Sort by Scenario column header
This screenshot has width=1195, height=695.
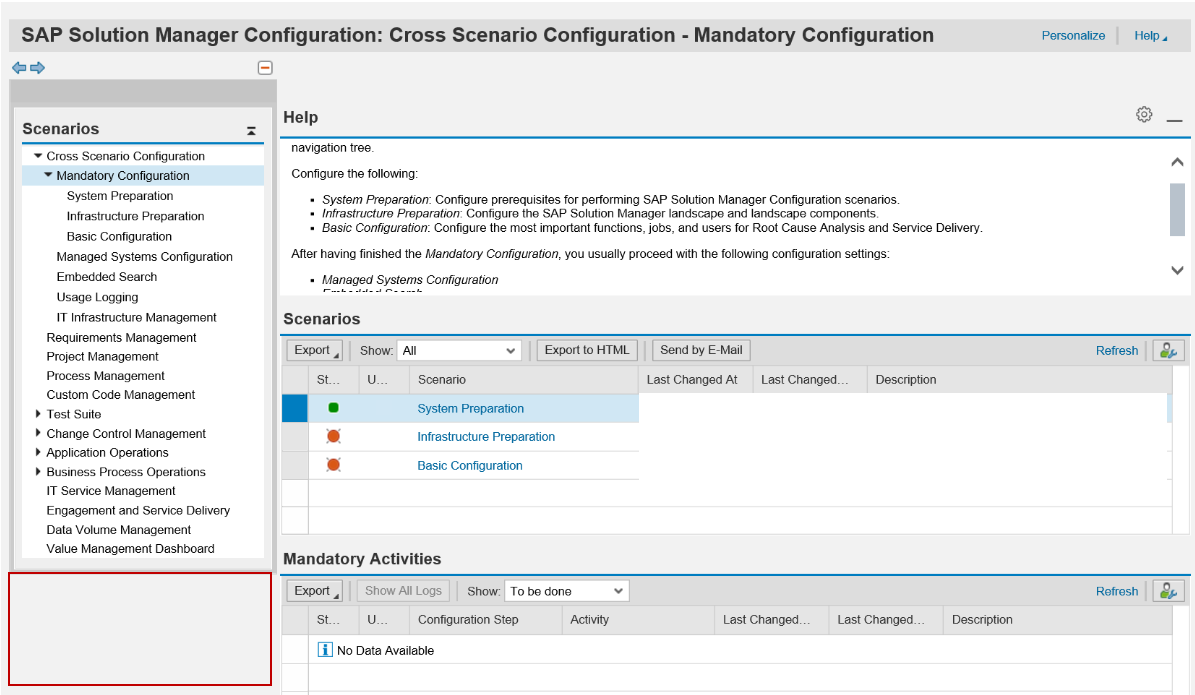523,380
